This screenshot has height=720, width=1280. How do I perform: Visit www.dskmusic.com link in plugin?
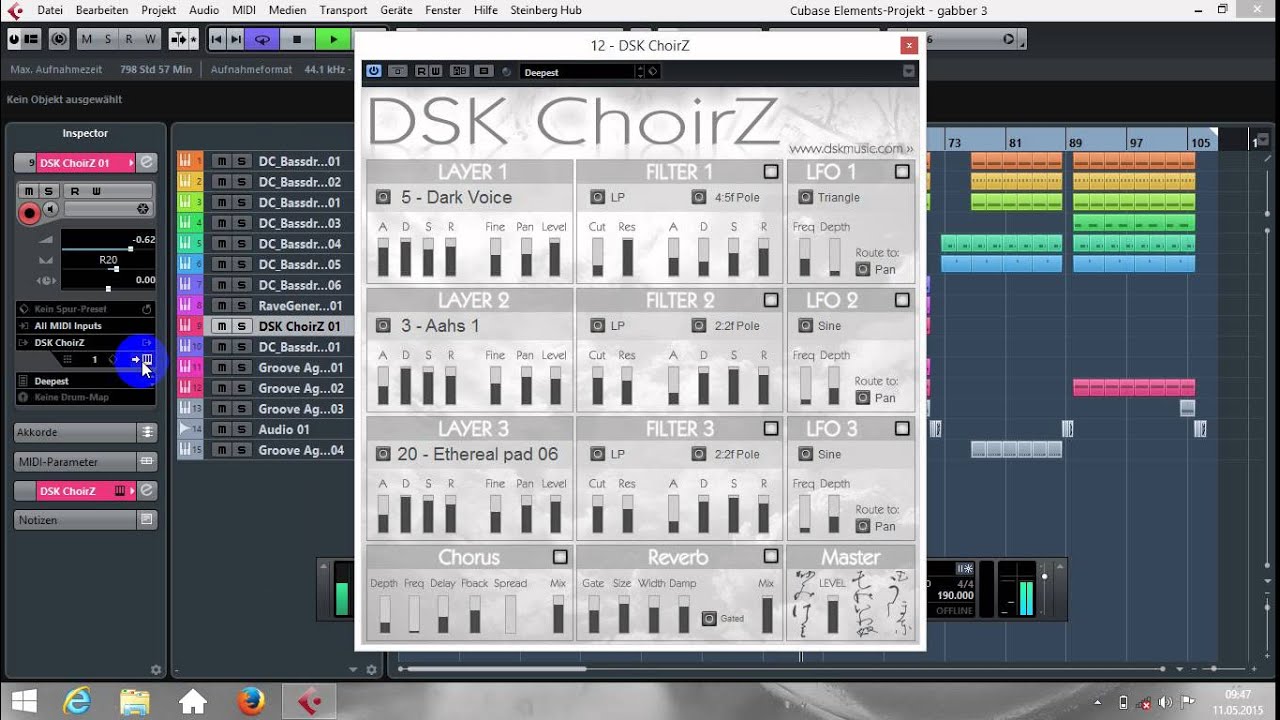851,149
